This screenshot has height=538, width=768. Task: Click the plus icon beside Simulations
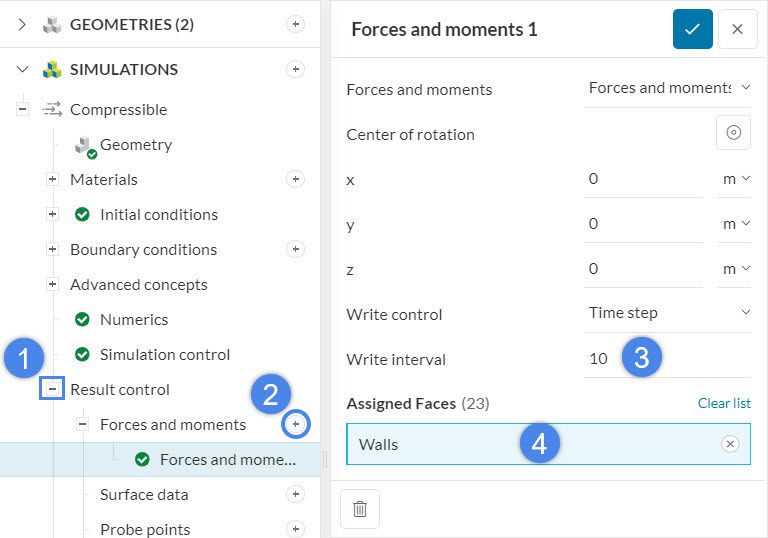(295, 69)
